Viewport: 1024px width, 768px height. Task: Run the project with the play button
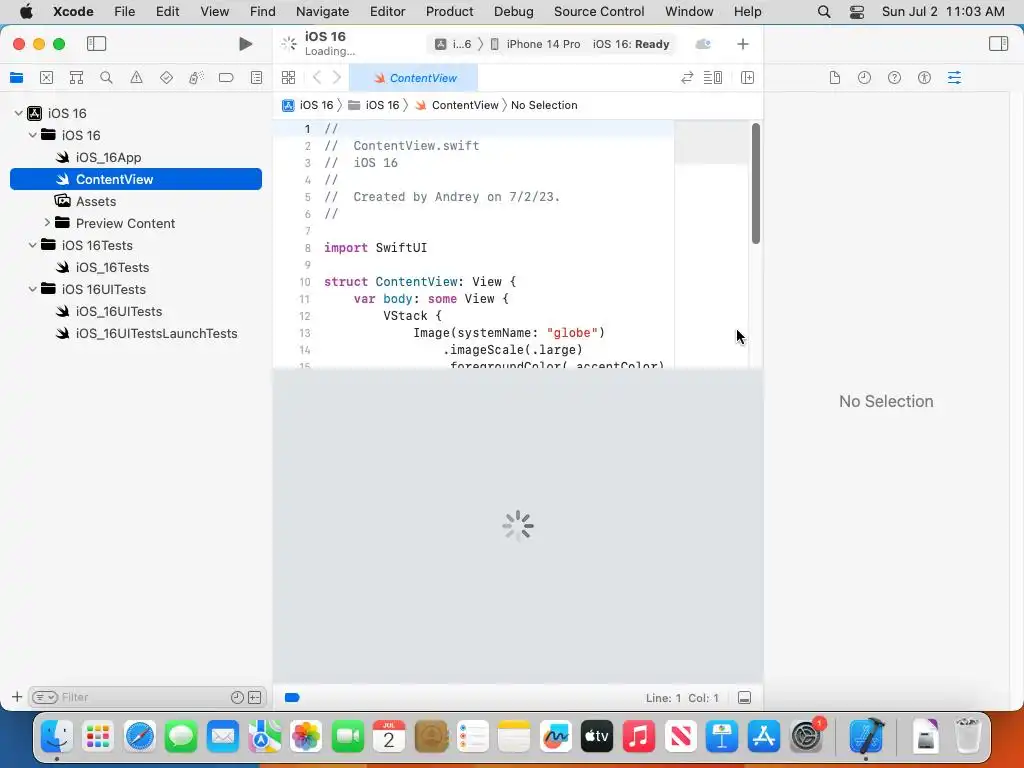(x=246, y=44)
